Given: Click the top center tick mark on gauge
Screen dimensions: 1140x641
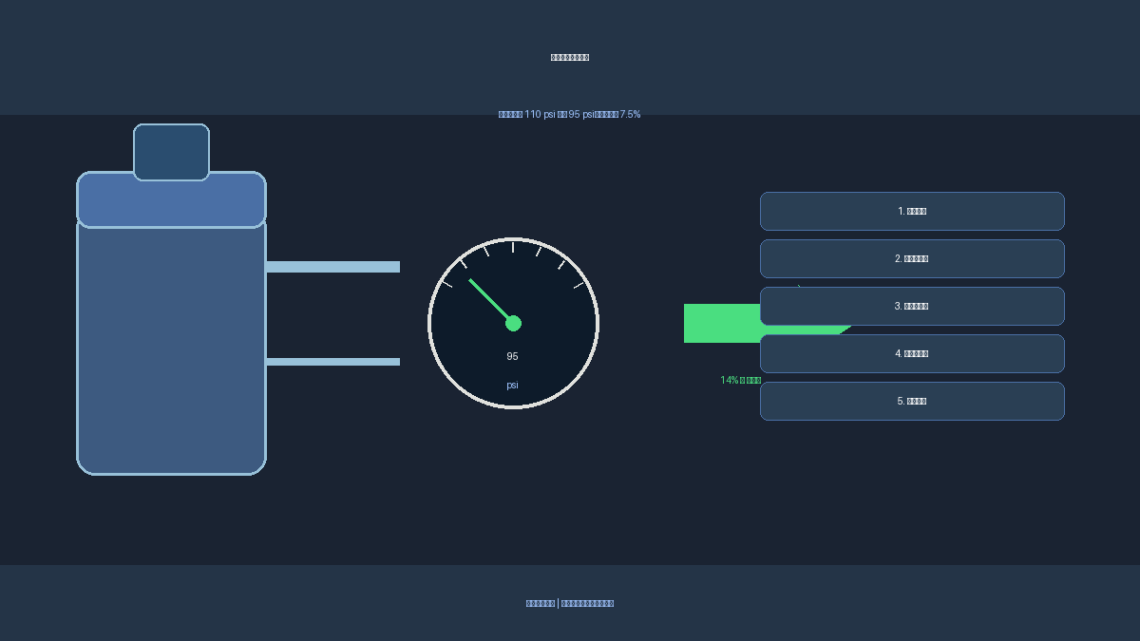Looking at the screenshot, I should click(513, 248).
